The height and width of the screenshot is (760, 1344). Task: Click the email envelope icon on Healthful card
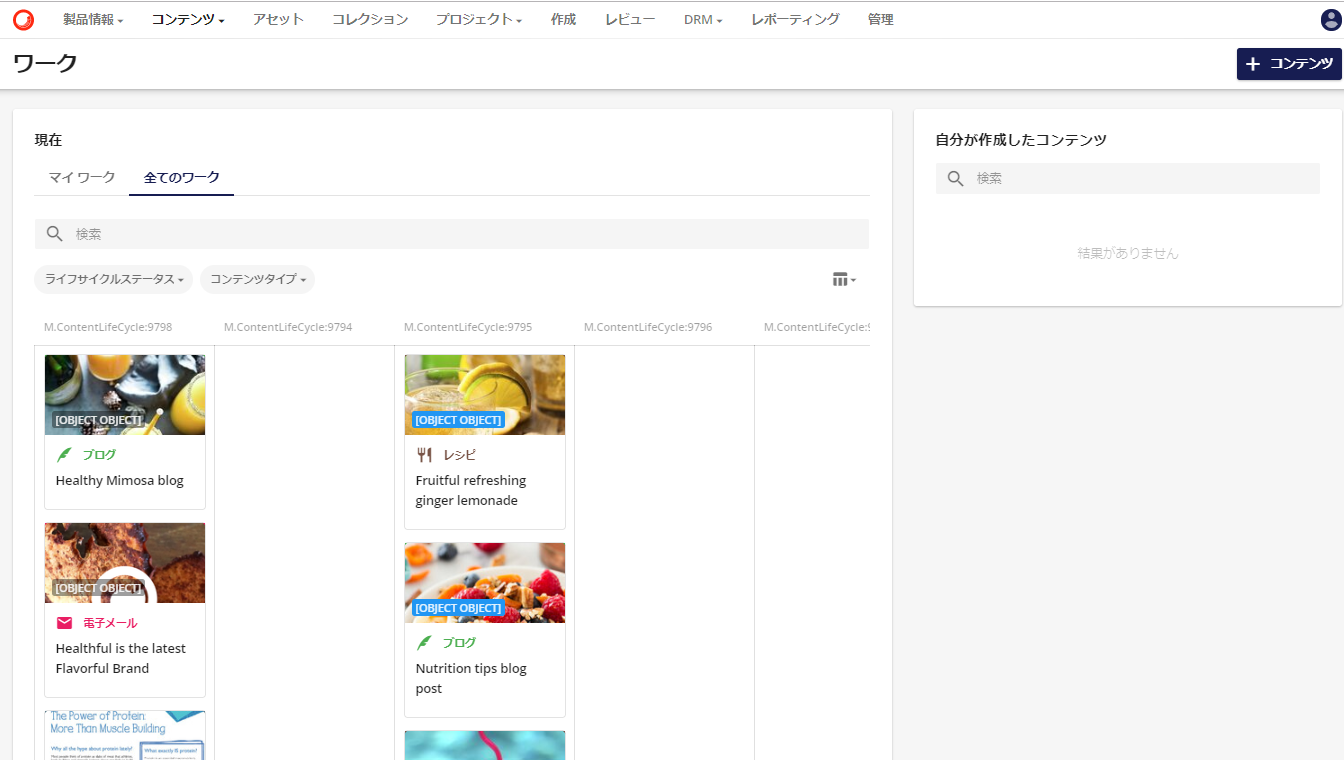tap(64, 623)
